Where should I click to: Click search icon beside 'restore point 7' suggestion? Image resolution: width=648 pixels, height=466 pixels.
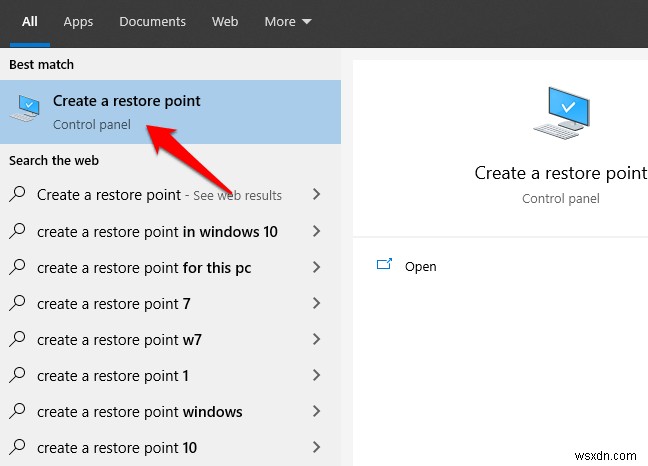click(17, 303)
